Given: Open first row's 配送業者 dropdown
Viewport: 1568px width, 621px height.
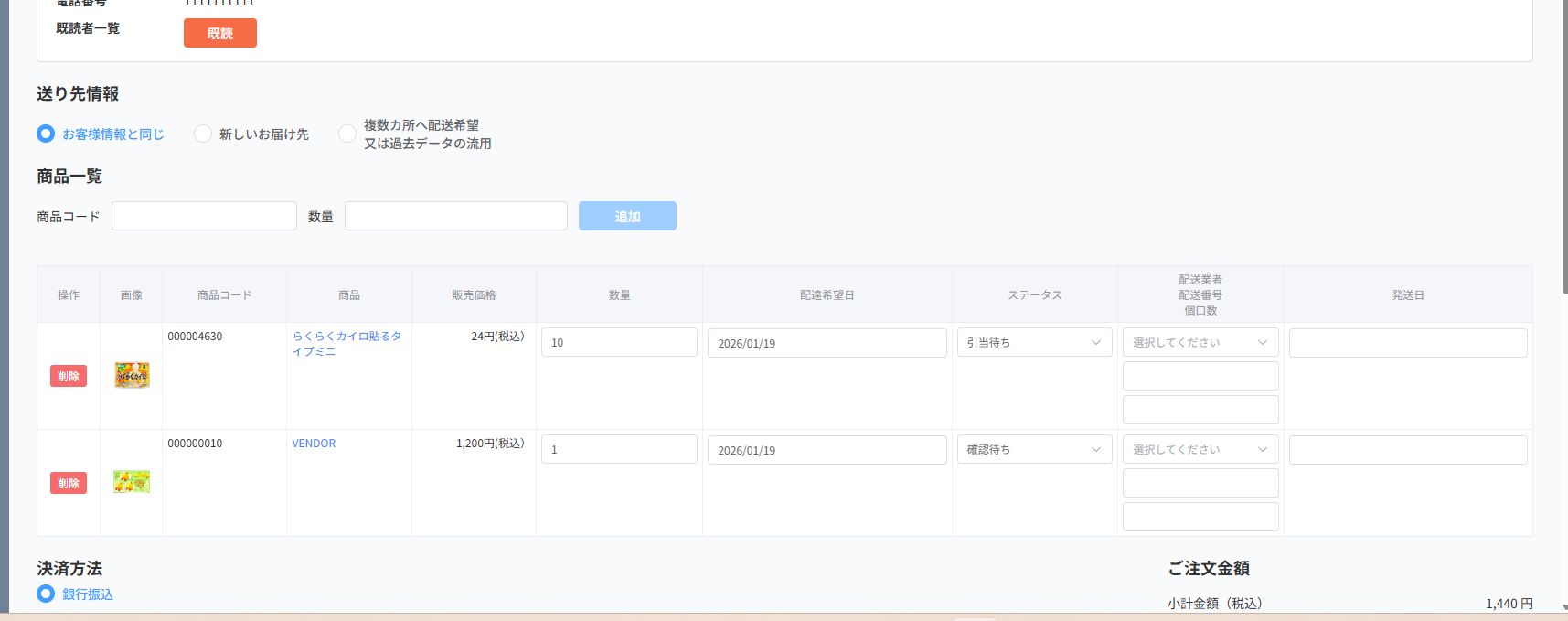Looking at the screenshot, I should point(1200,343).
